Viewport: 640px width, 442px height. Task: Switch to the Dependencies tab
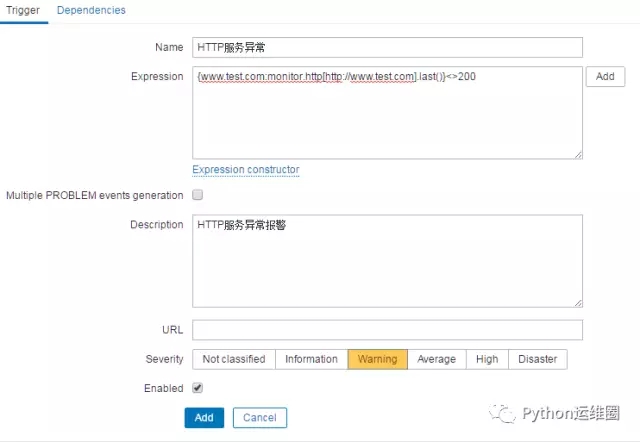(x=91, y=10)
